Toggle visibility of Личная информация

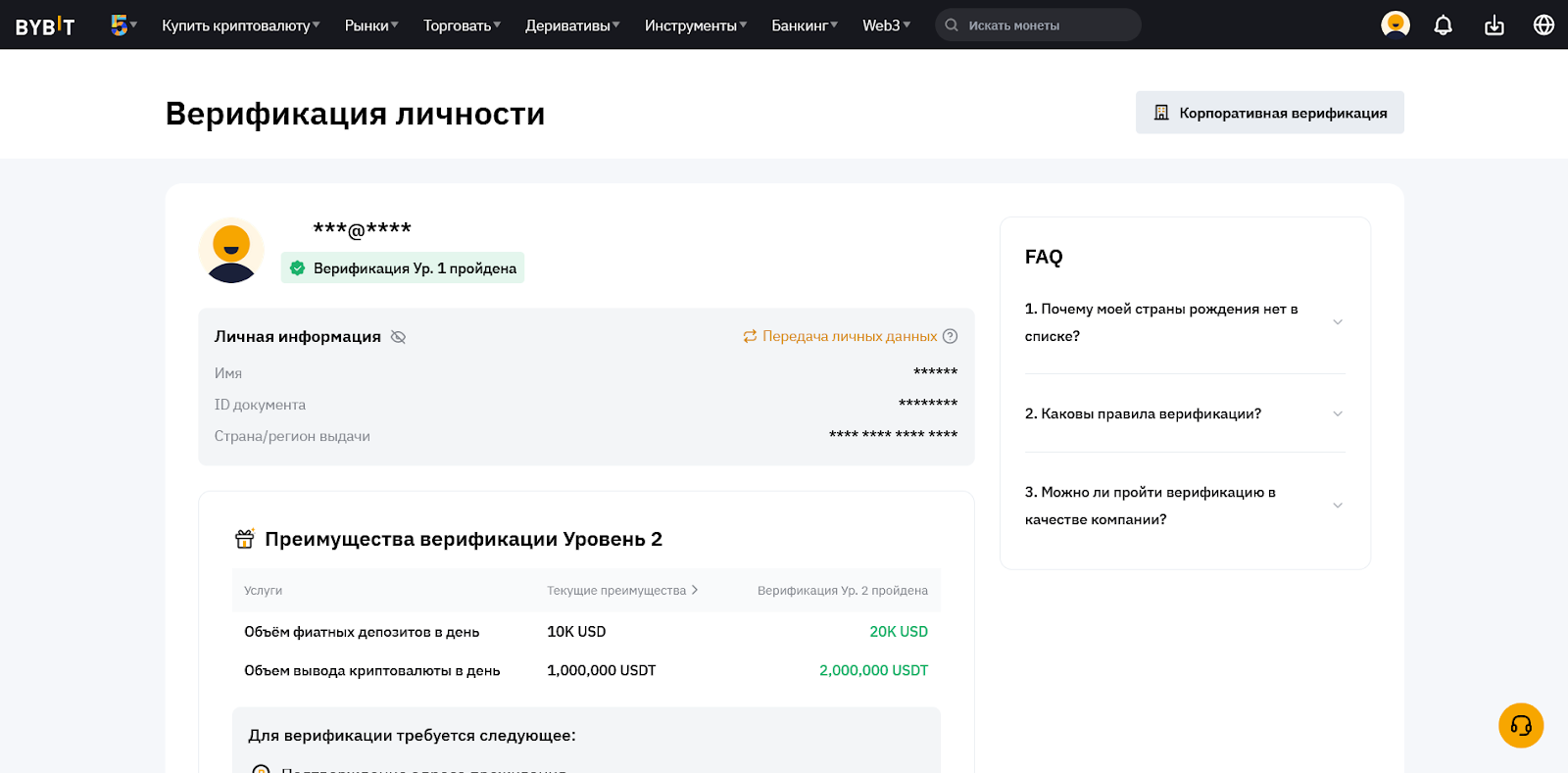pos(398,337)
